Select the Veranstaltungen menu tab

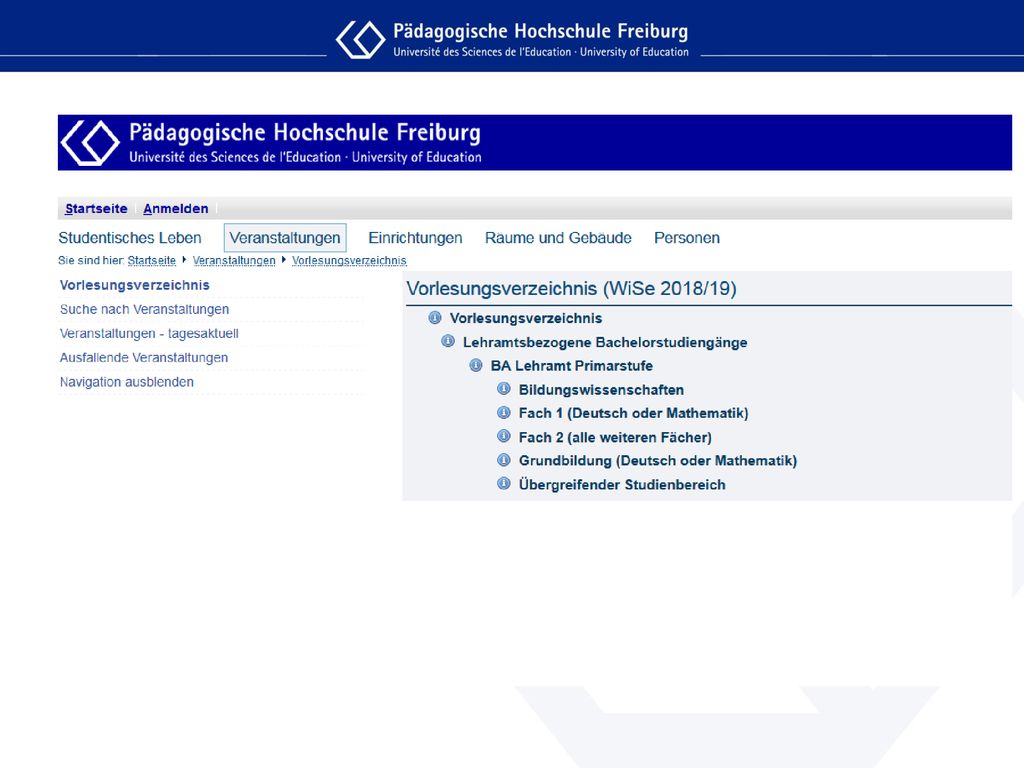(x=285, y=238)
